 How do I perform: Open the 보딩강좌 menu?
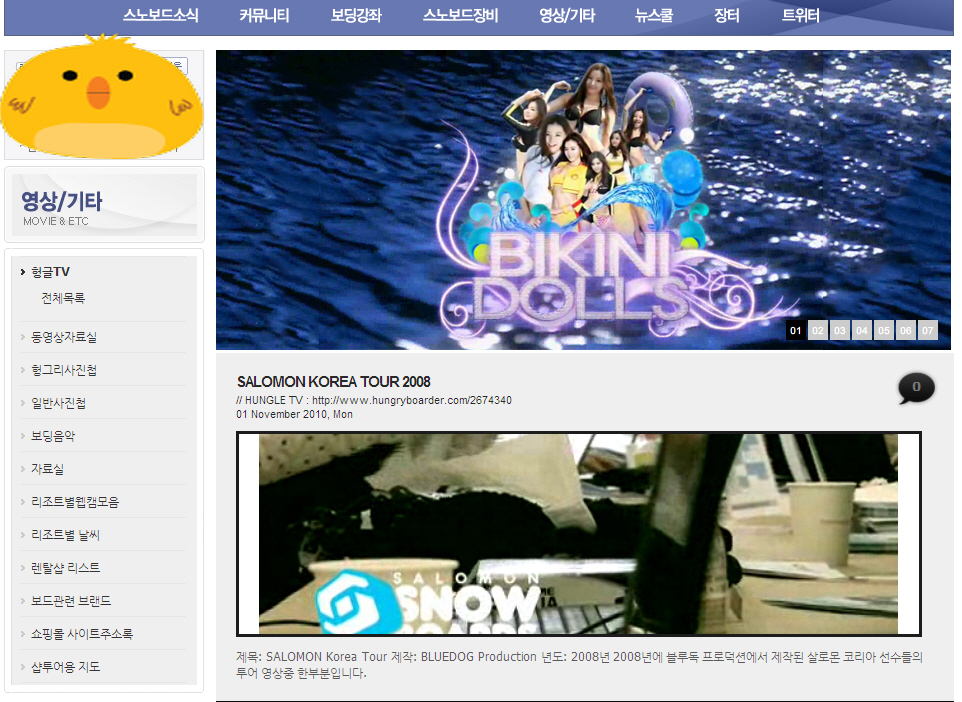[356, 15]
